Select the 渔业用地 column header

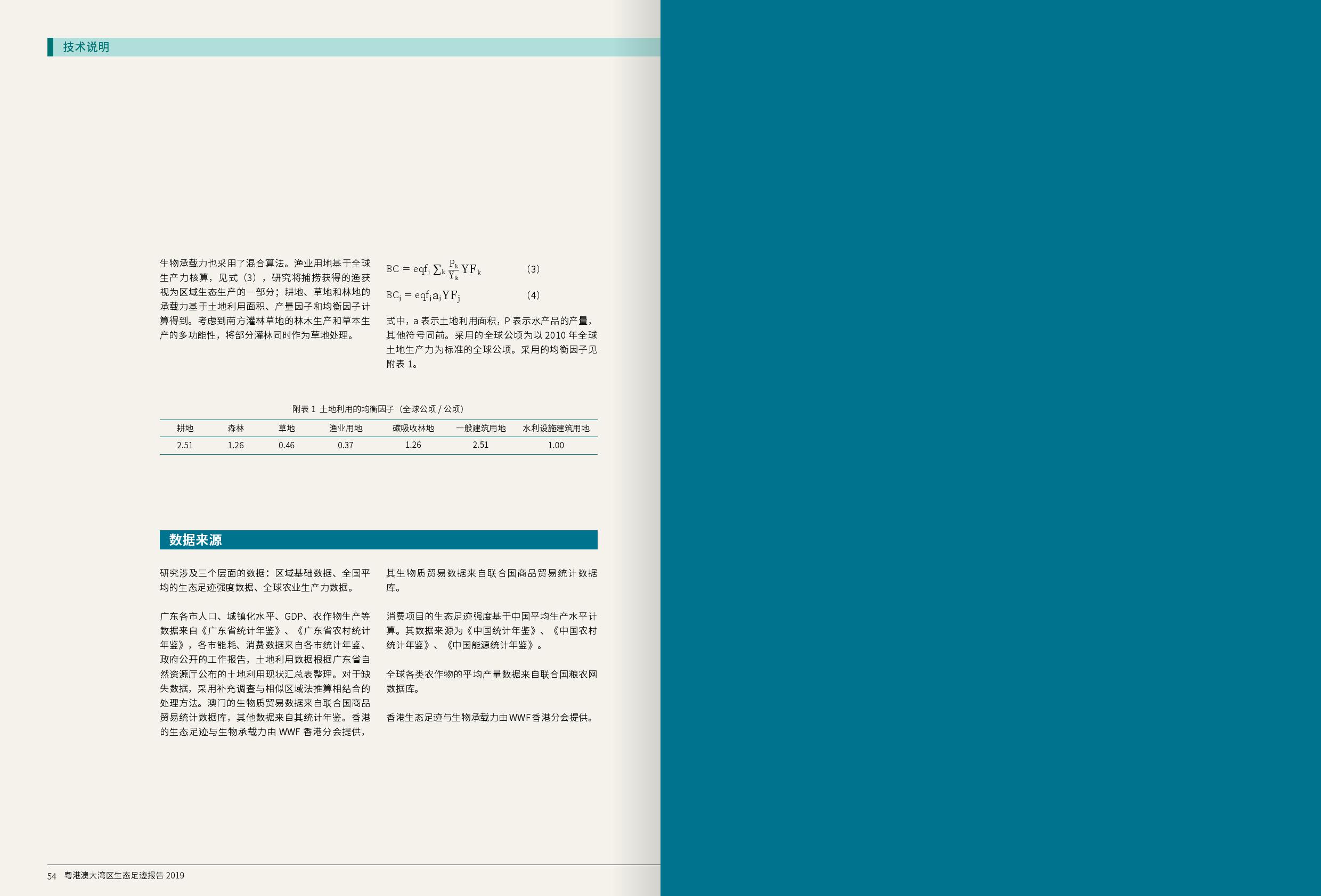point(346,429)
